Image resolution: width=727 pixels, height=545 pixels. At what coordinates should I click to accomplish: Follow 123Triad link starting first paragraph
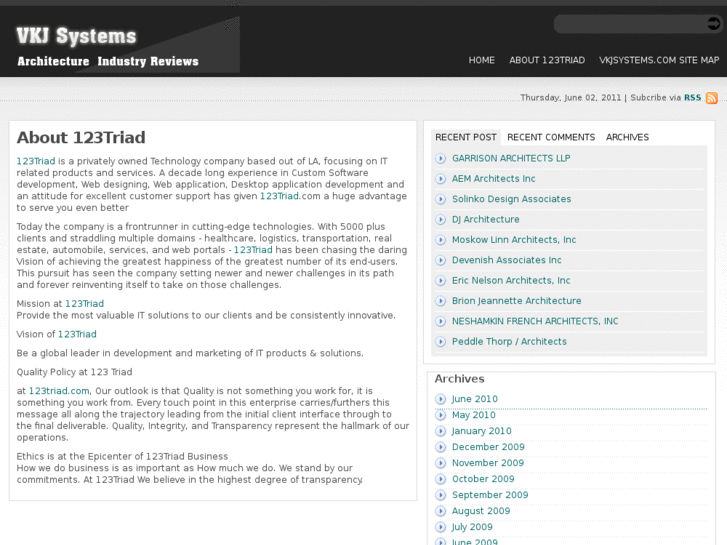coord(36,161)
